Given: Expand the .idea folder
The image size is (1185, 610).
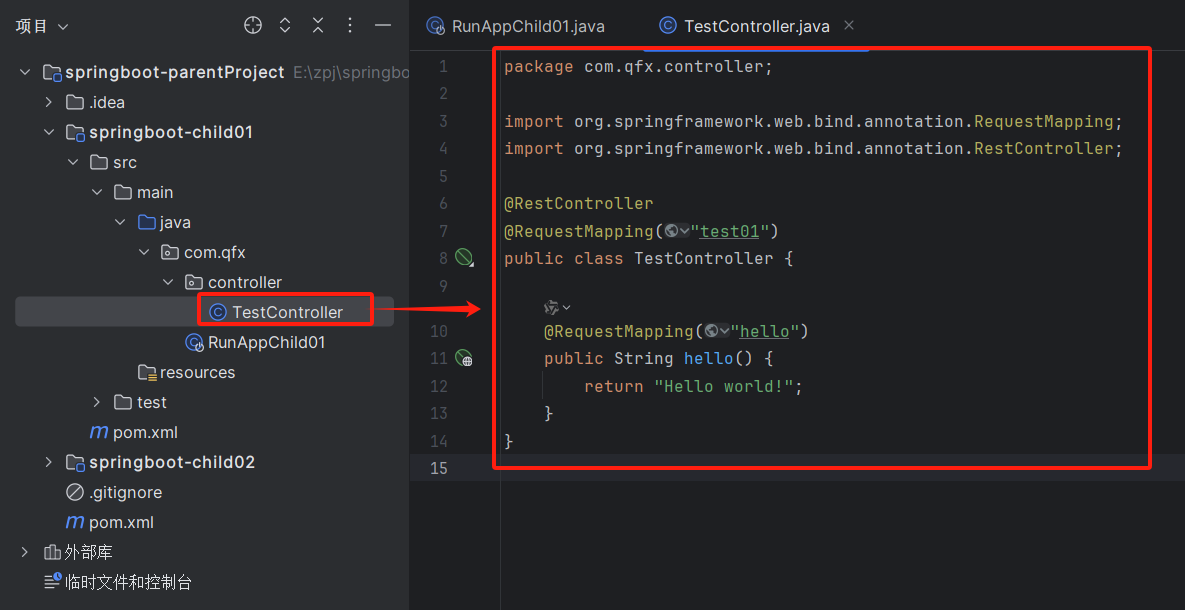Looking at the screenshot, I should (x=48, y=102).
